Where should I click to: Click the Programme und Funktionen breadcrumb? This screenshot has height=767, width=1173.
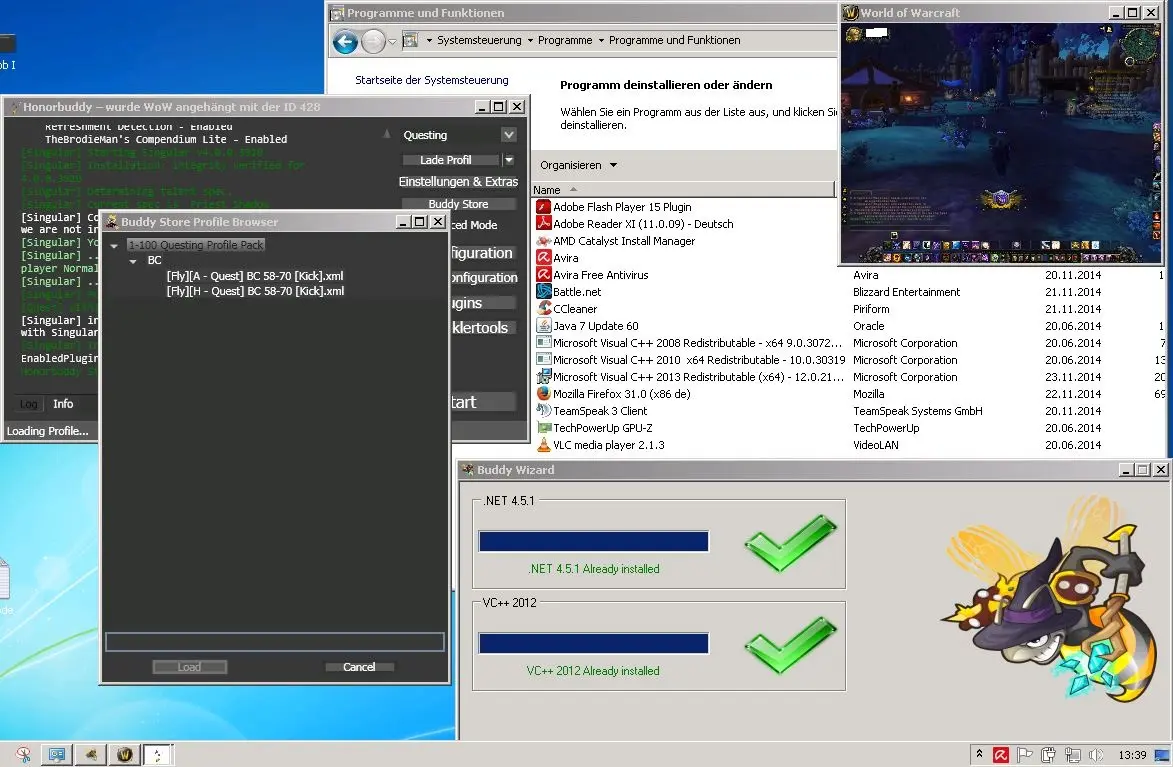(x=674, y=40)
